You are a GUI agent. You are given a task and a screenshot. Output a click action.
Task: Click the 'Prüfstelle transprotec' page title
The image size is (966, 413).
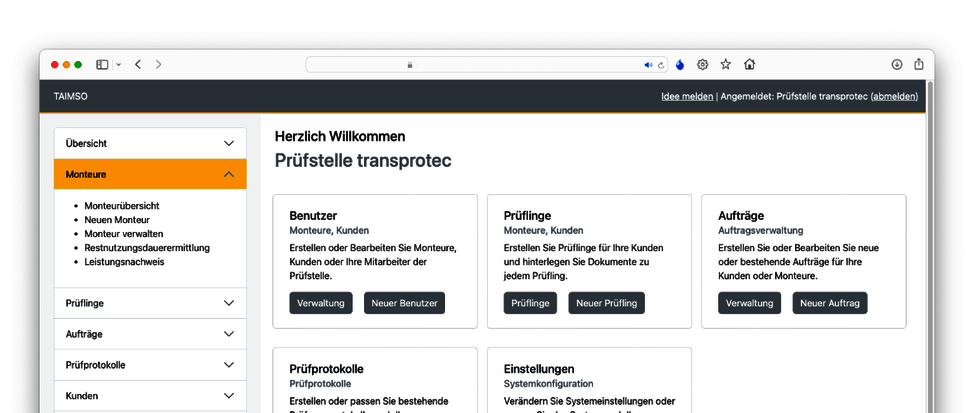[x=363, y=161]
